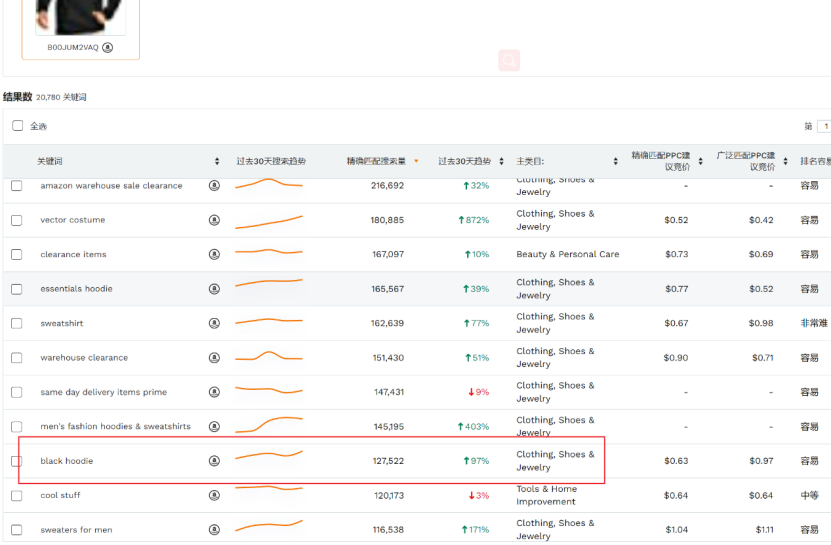The height and width of the screenshot is (545, 831).
Task: Select the black hoodie product thumbnail
Action: [x=80, y=17]
